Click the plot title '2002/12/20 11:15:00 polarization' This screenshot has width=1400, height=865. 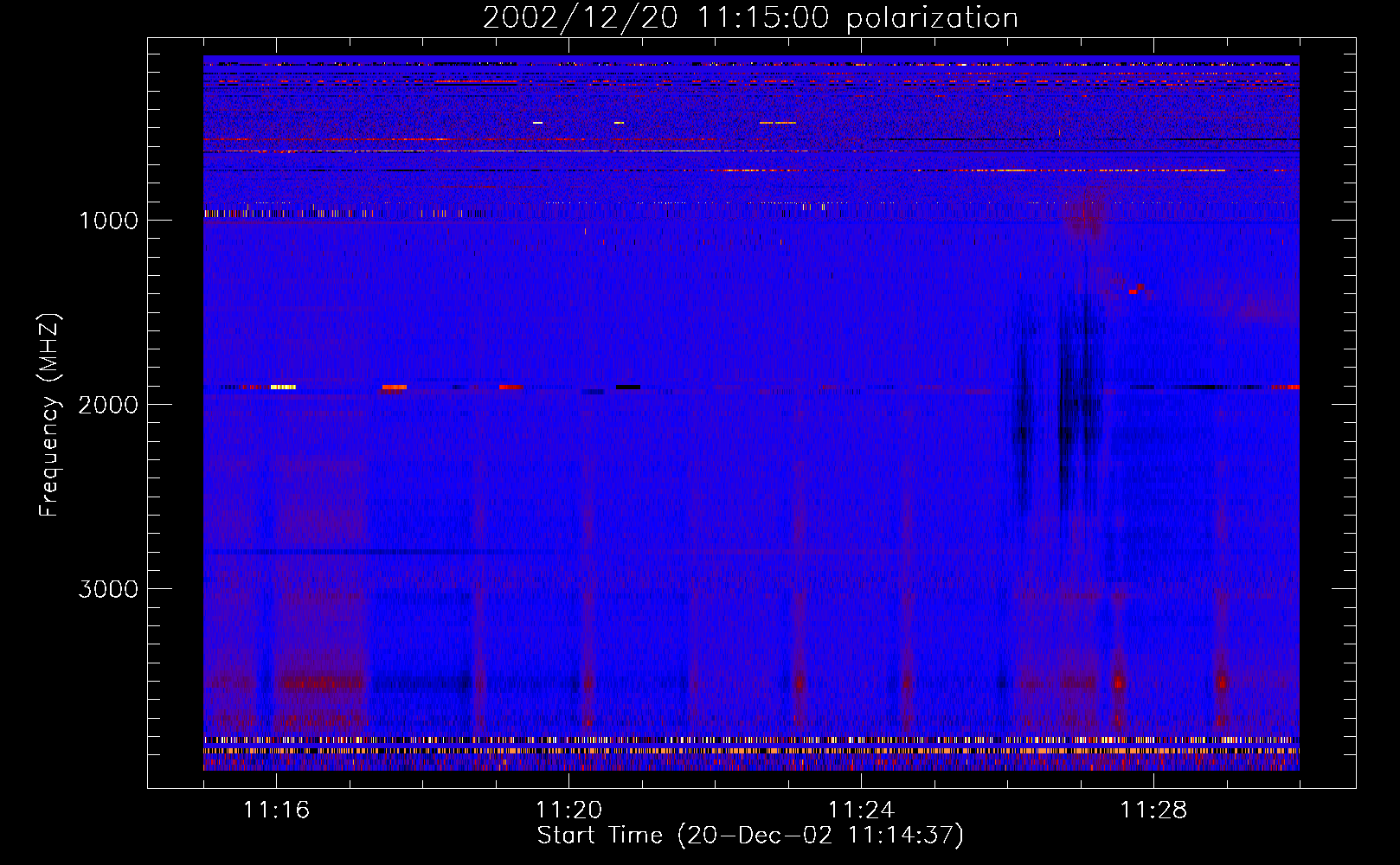(750, 18)
